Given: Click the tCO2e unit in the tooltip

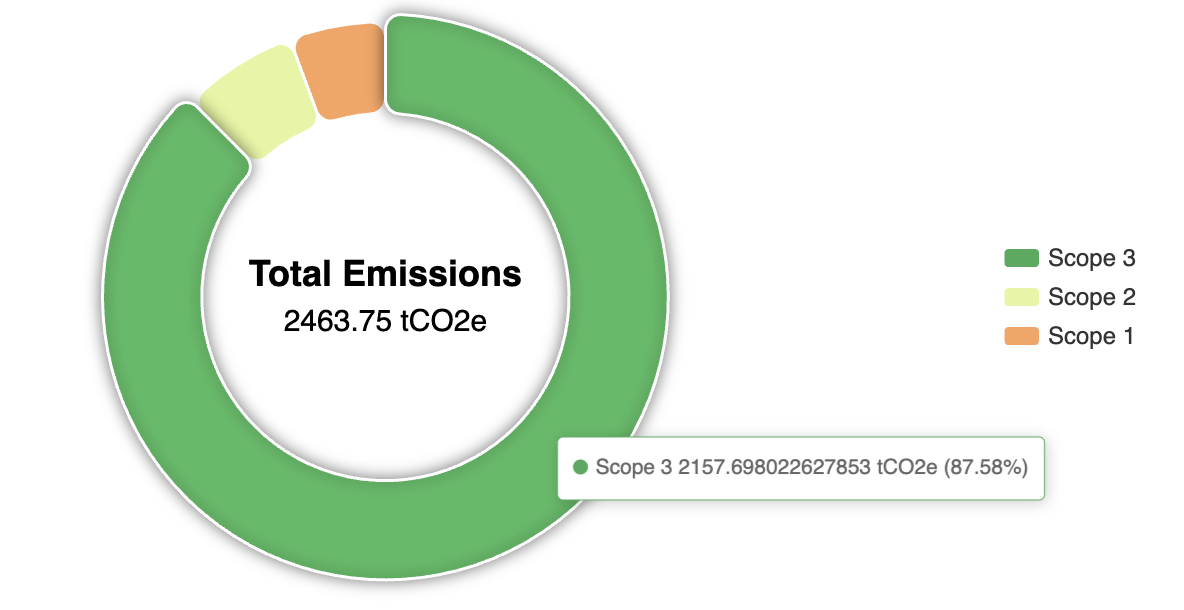Looking at the screenshot, I should tap(907, 467).
